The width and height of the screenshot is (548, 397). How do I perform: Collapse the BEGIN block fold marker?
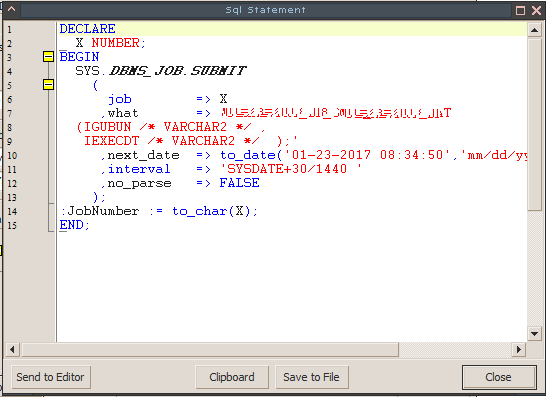tap(48, 57)
